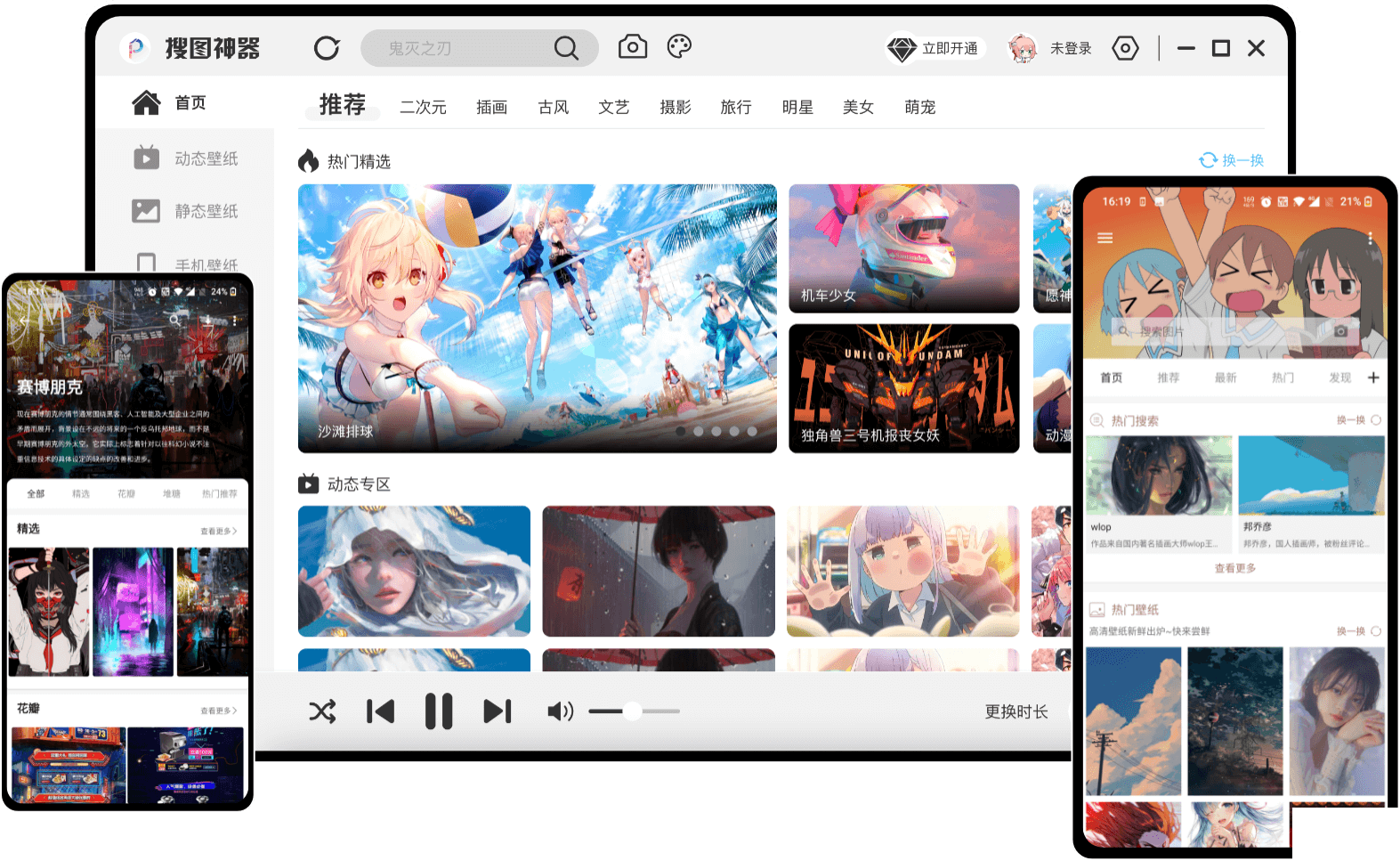Click the 搜索图片 search bar on right phone
This screenshot has height=861, width=1400.
tap(1234, 331)
